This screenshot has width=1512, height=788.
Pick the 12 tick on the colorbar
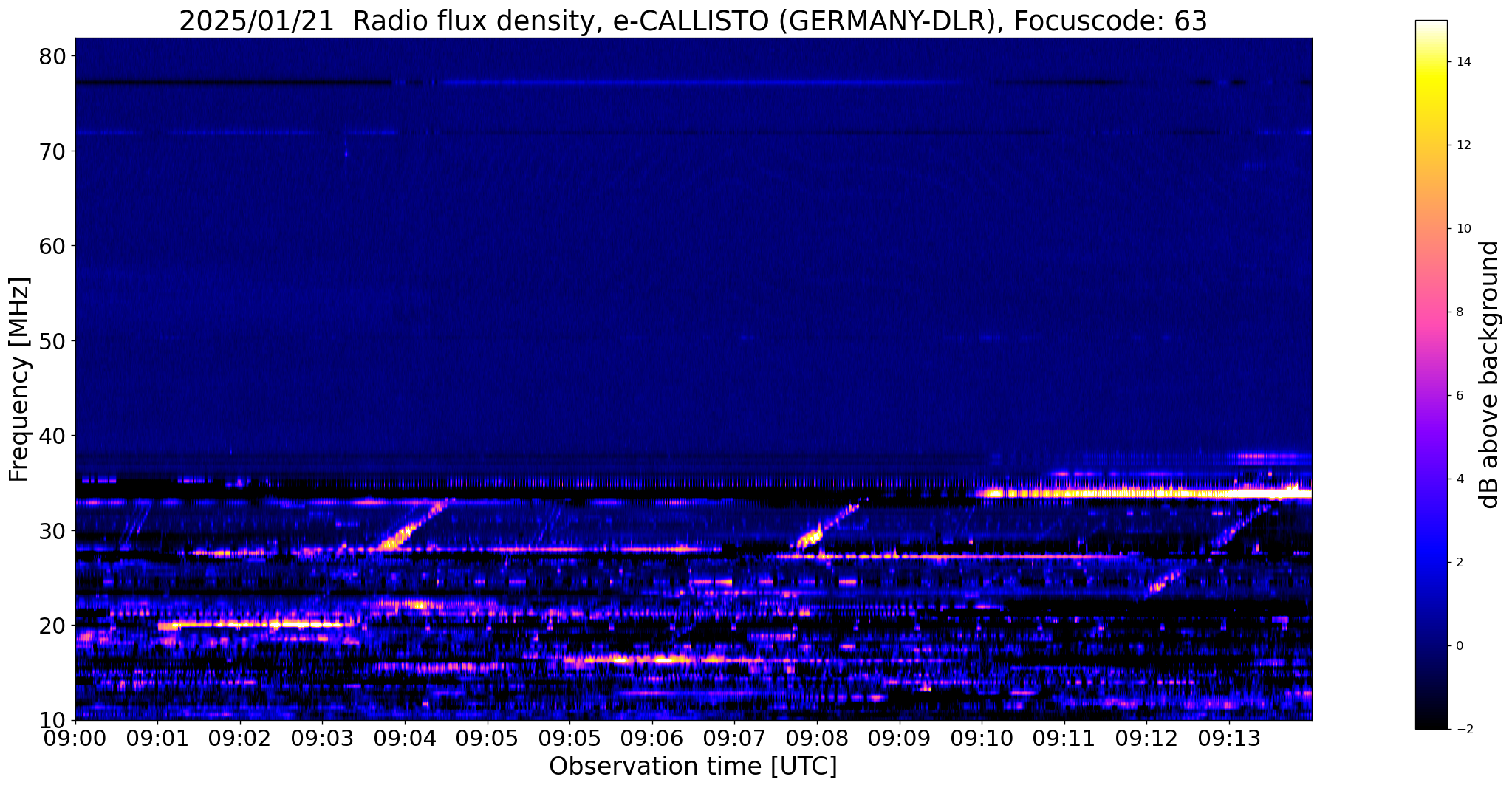[1463, 145]
